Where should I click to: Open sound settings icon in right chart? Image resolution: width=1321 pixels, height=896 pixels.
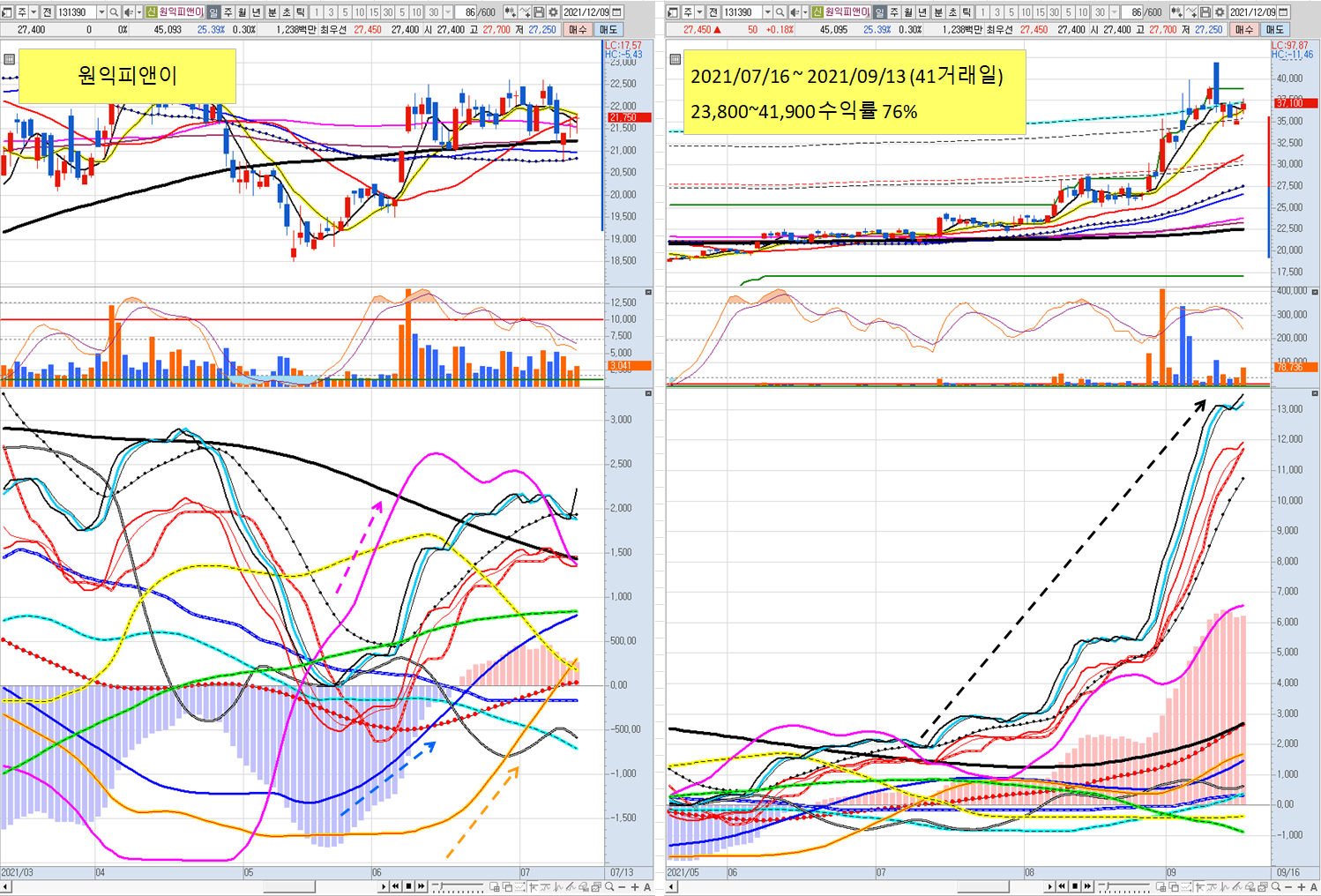point(794,12)
